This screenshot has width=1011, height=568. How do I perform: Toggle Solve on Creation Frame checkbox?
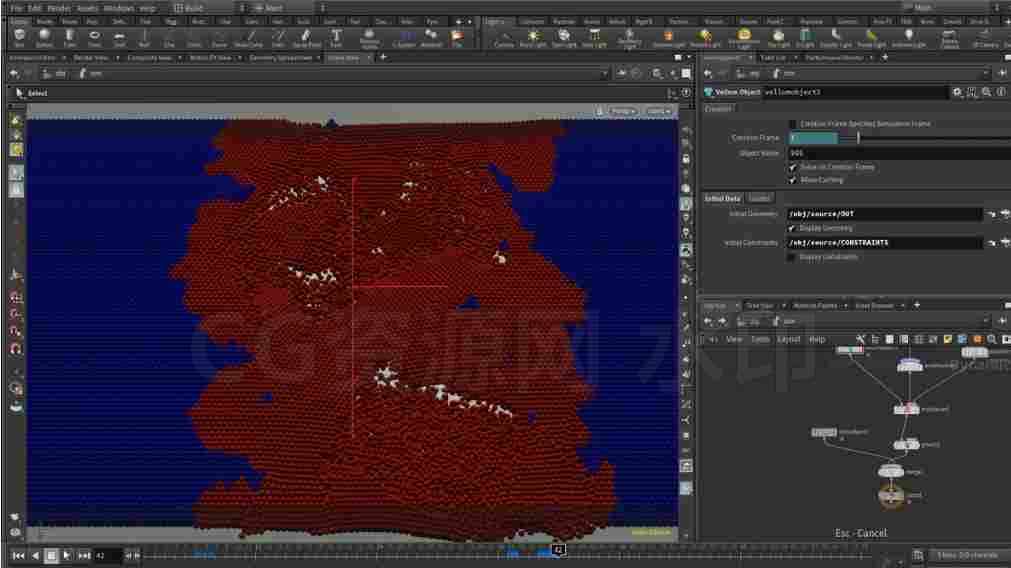coord(792,167)
